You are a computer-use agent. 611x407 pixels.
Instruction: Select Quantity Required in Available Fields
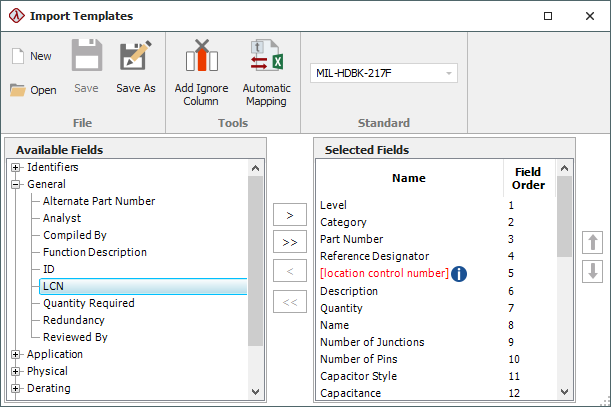coord(88,303)
